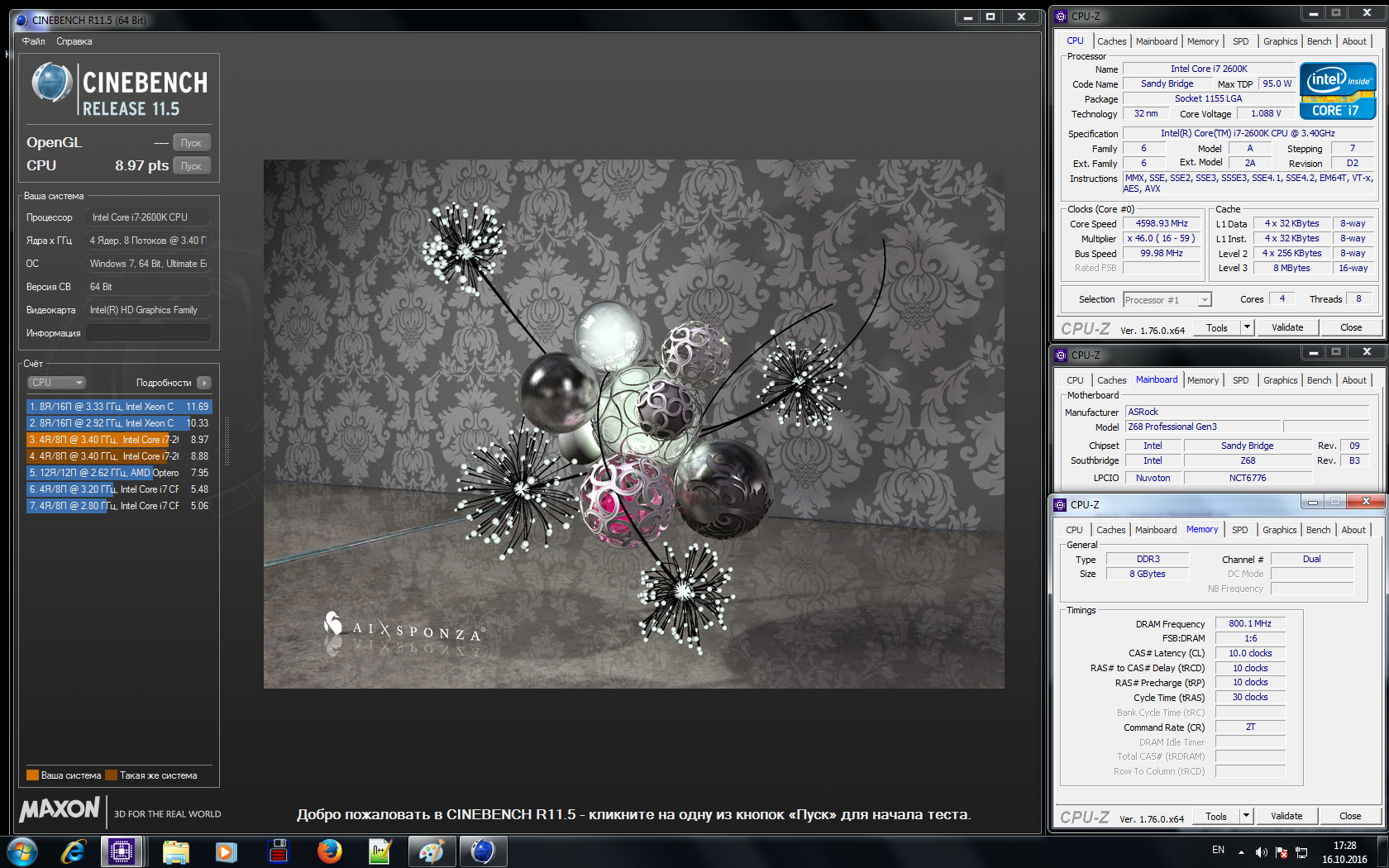Click the empty Информация input field
The image size is (1389, 868).
(x=148, y=333)
